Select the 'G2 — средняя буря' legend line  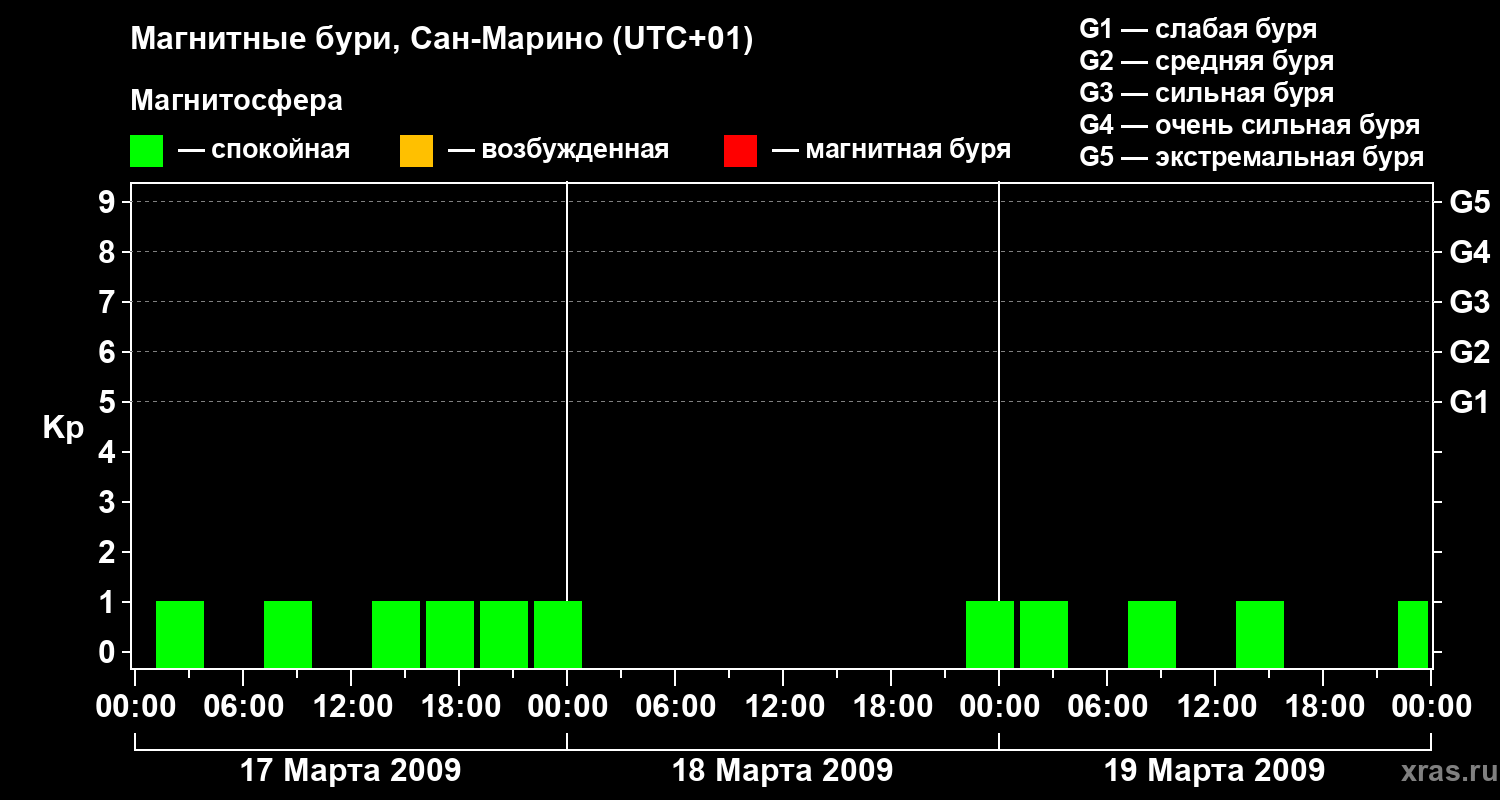coord(1206,61)
